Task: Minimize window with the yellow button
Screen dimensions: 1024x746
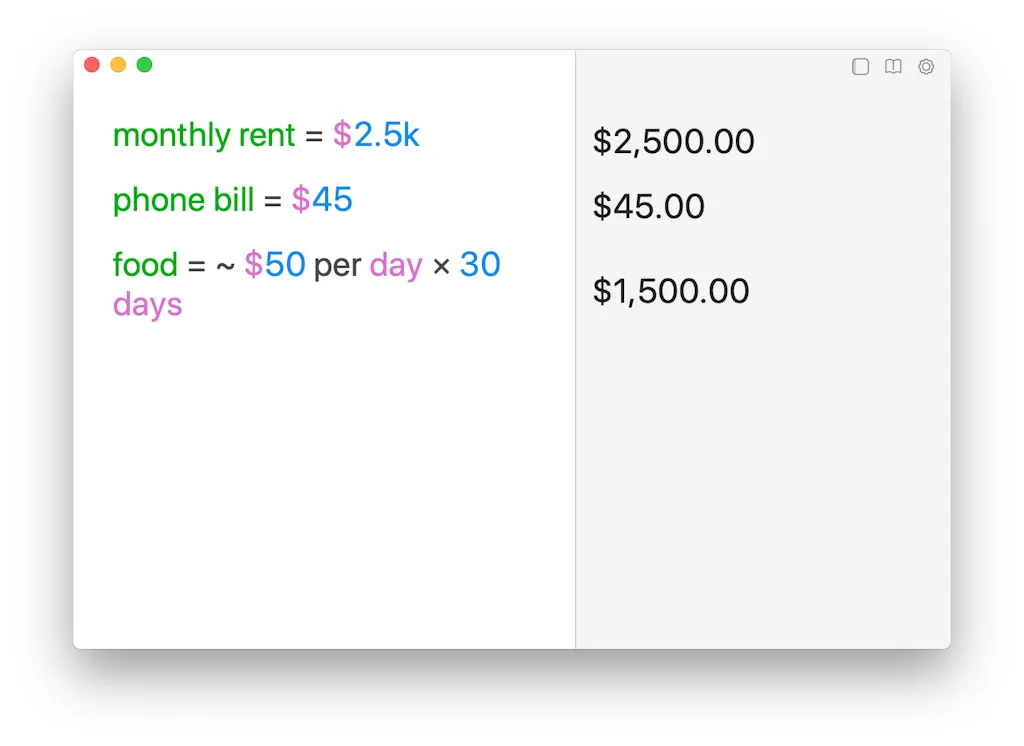Action: coord(118,65)
